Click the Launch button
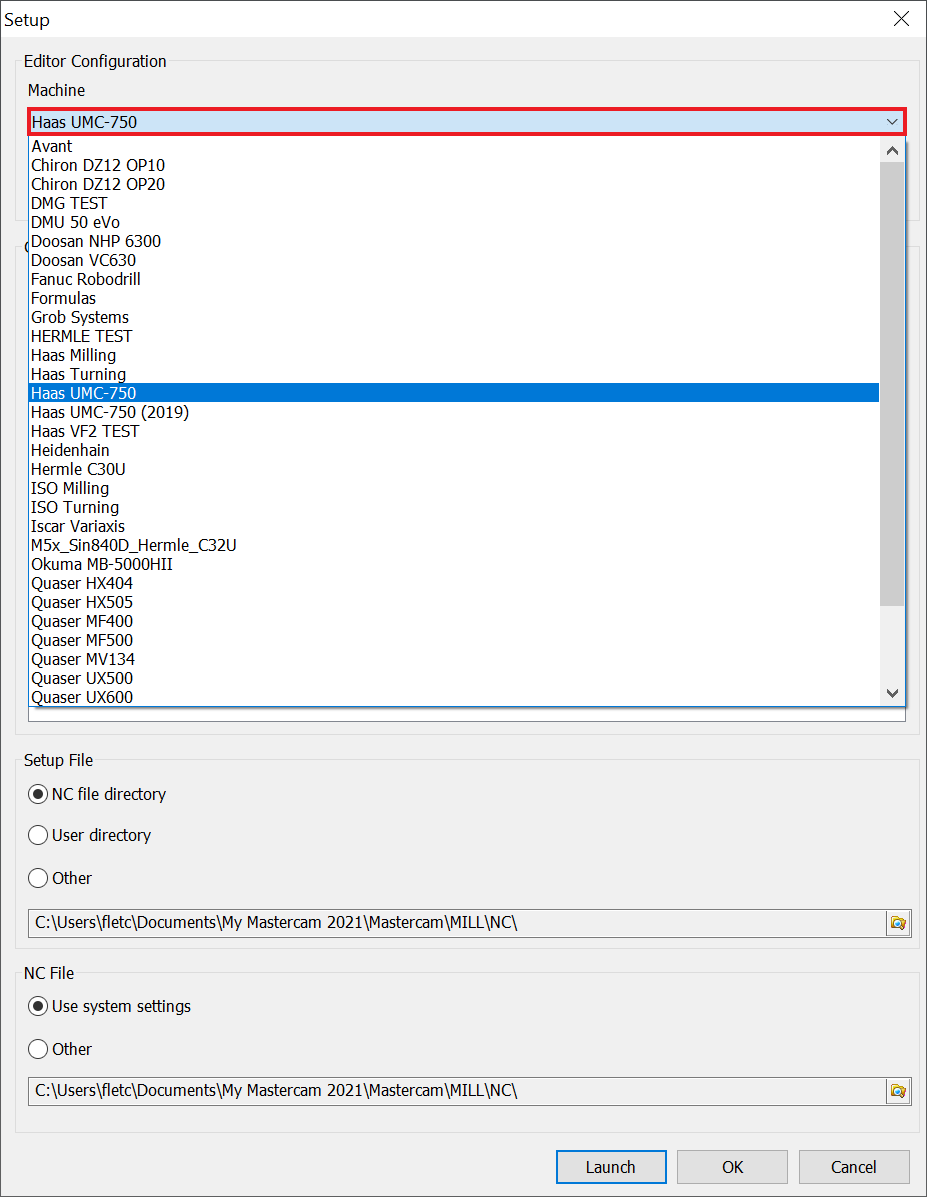The height and width of the screenshot is (1197, 927). [611, 1166]
